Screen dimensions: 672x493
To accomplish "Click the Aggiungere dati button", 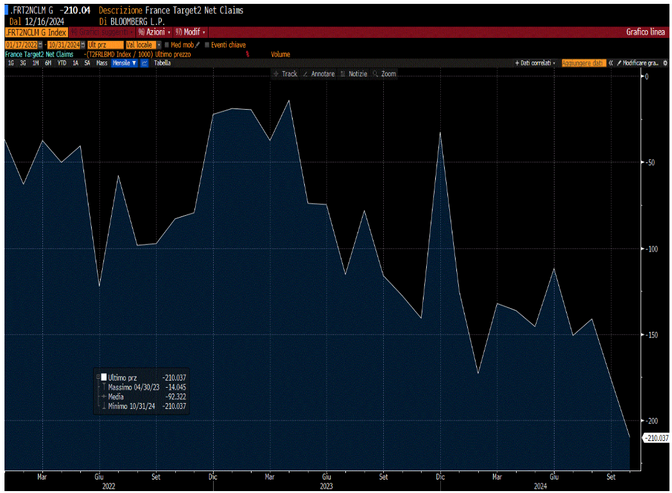I will coord(585,62).
